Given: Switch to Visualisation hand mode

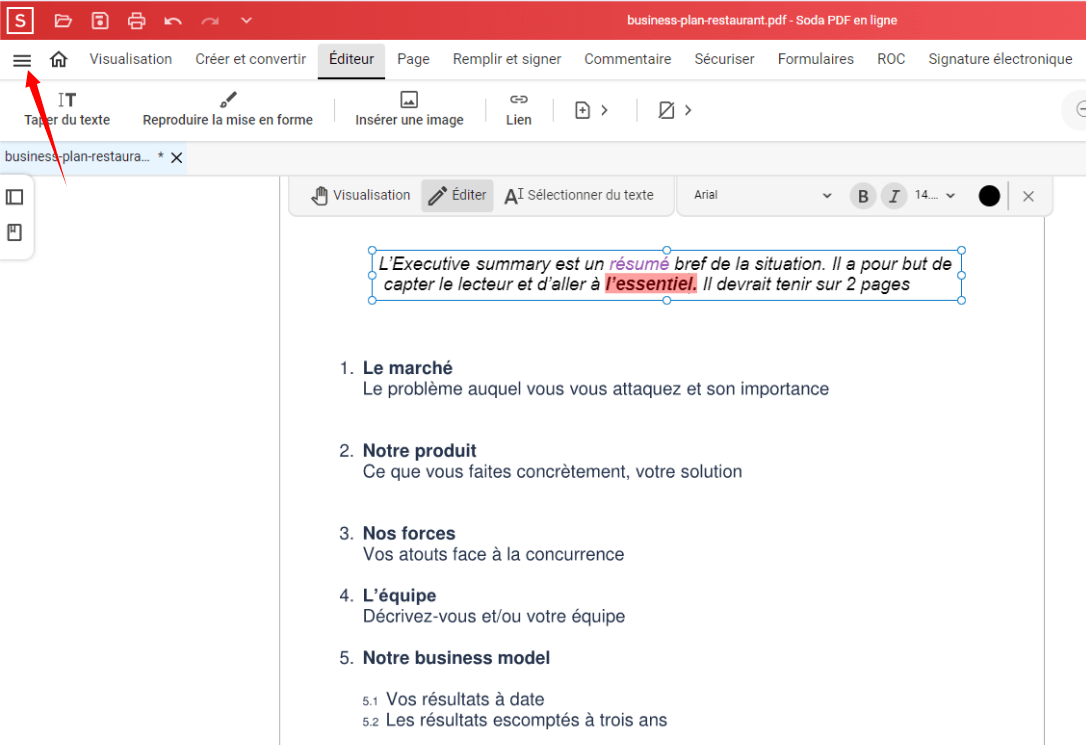Looking at the screenshot, I should coord(361,195).
